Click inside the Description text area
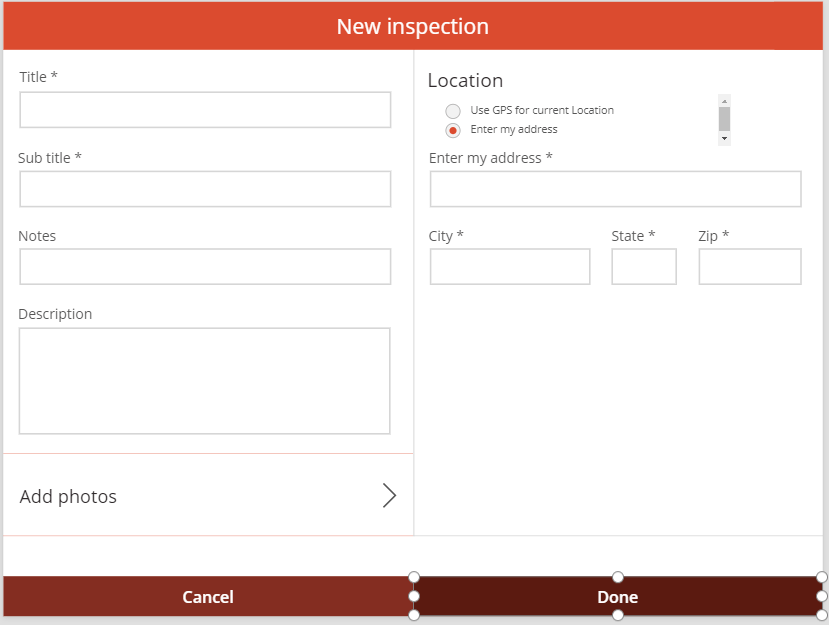The height and width of the screenshot is (625, 829). pos(205,381)
